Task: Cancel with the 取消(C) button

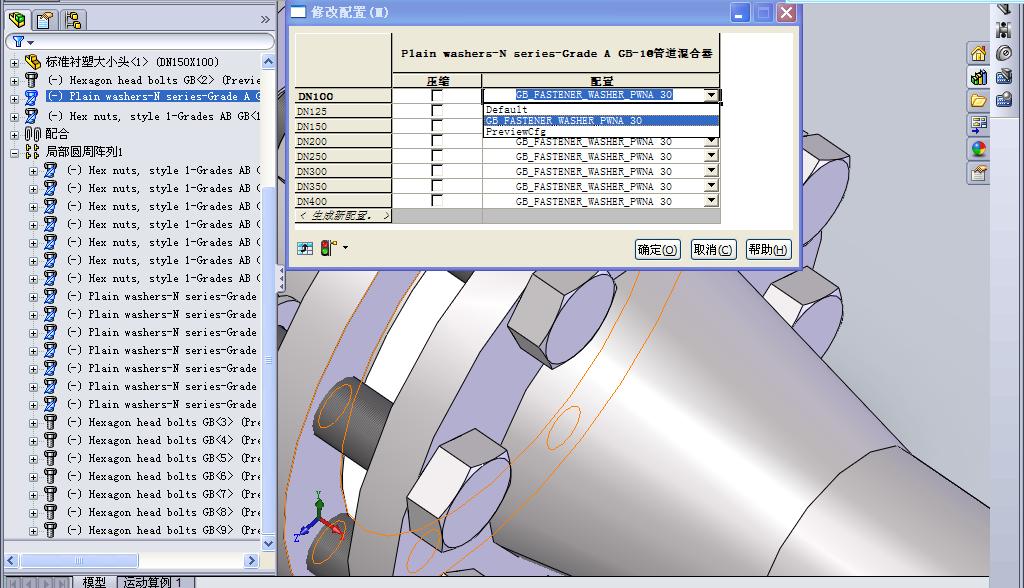Action: [x=713, y=250]
